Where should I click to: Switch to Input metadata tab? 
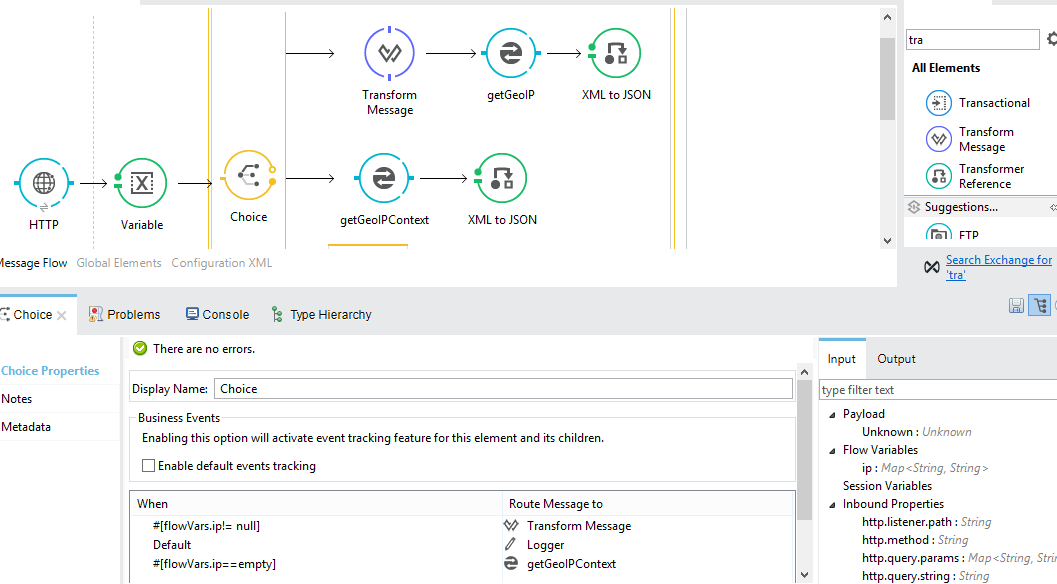pos(841,359)
